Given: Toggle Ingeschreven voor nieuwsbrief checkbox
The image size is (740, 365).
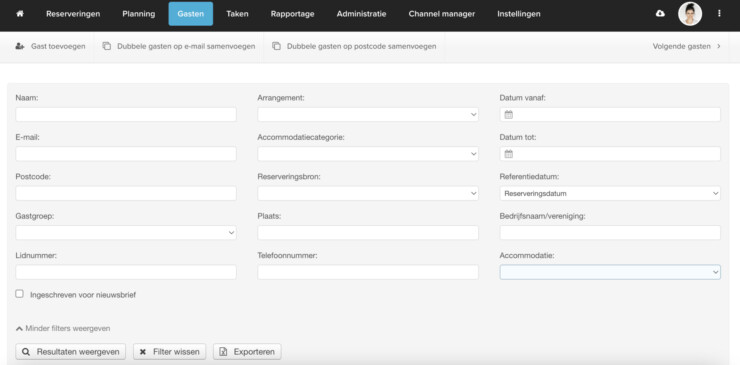Looking at the screenshot, I should coord(19,294).
